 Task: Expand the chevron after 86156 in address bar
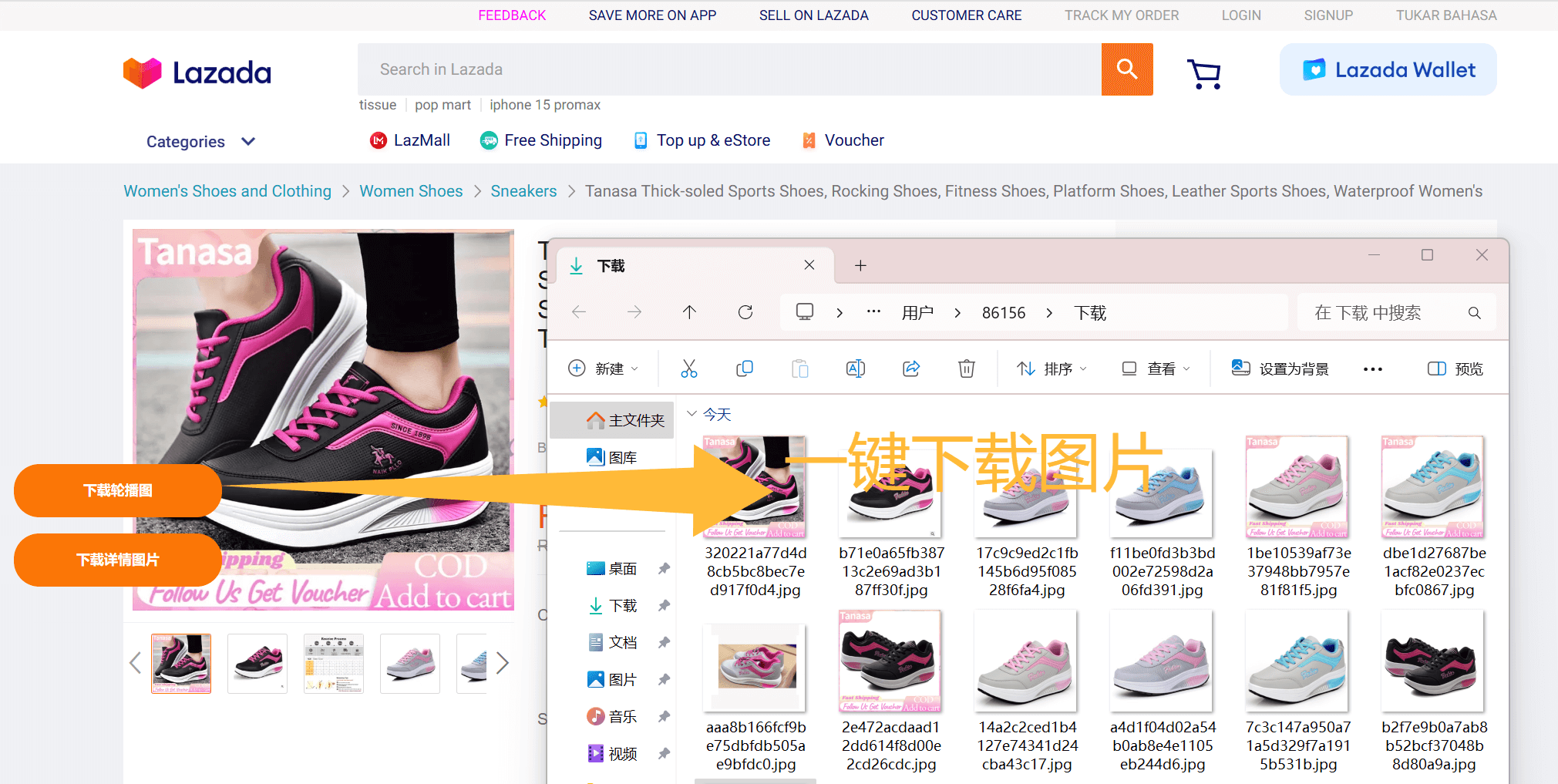tap(1049, 313)
